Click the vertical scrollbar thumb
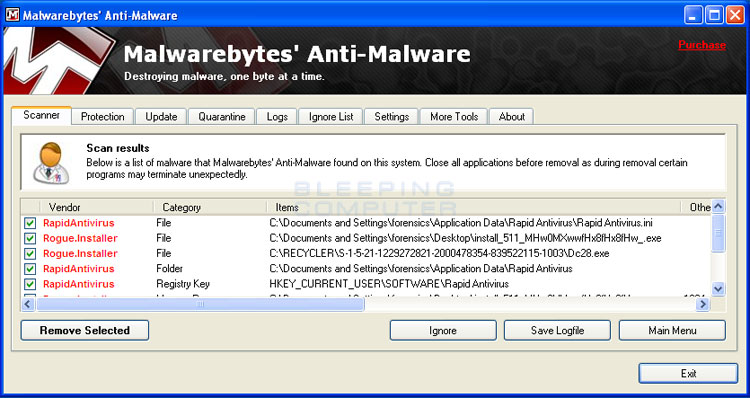 [718, 233]
